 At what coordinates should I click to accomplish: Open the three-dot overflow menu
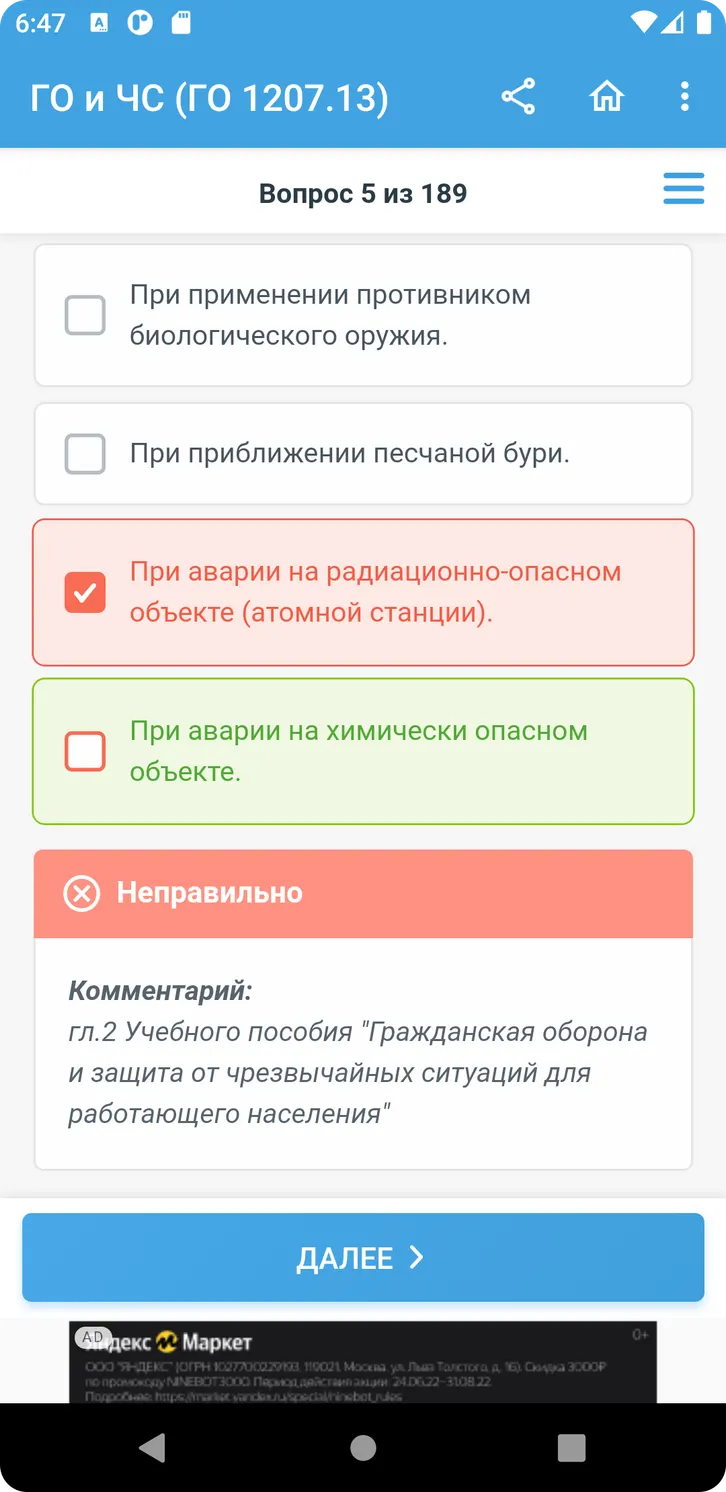click(x=684, y=97)
